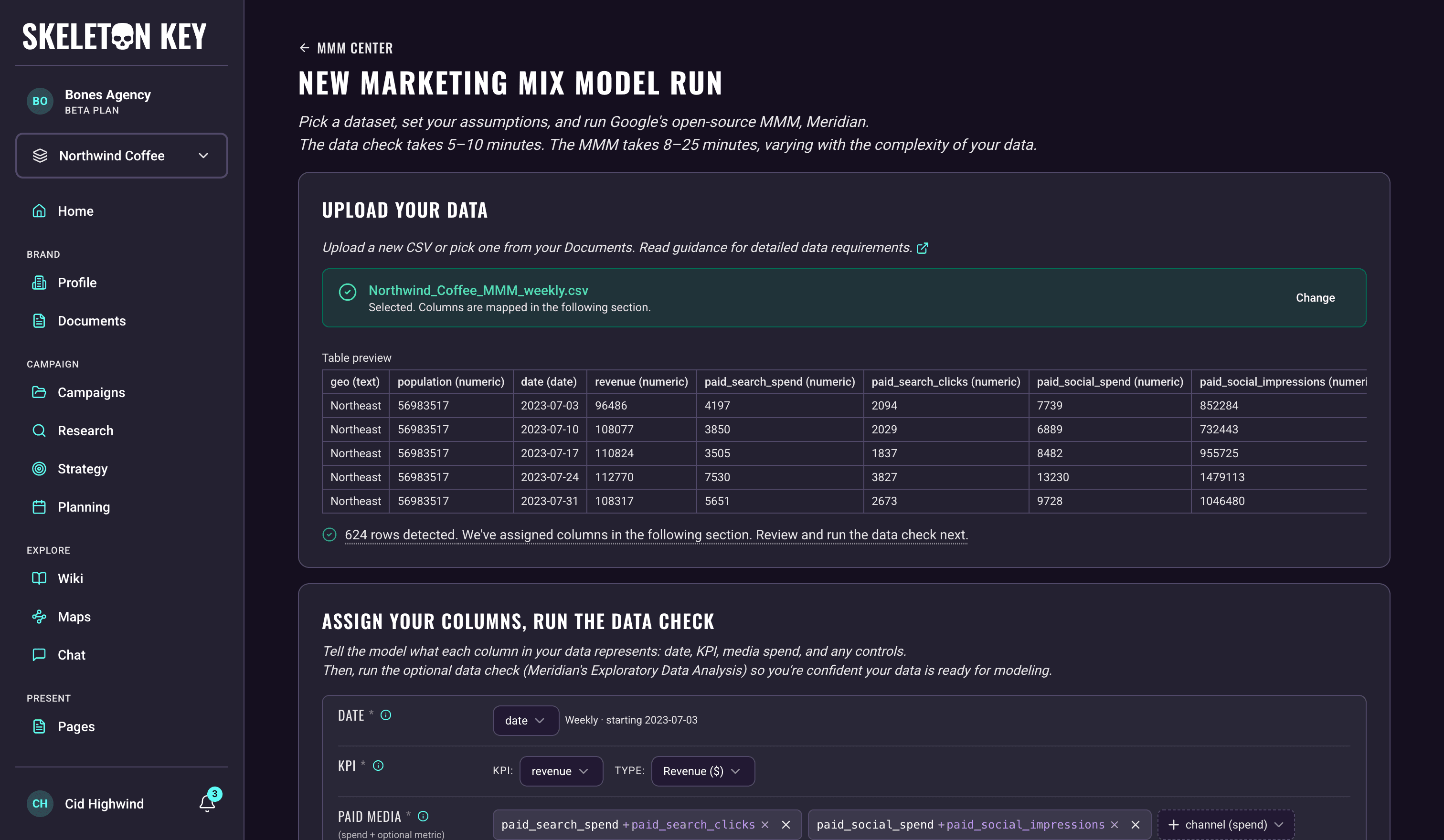Select paid_social_spend value 8482
Screen dimensions: 1444x840
pyautogui.click(x=1110, y=453)
